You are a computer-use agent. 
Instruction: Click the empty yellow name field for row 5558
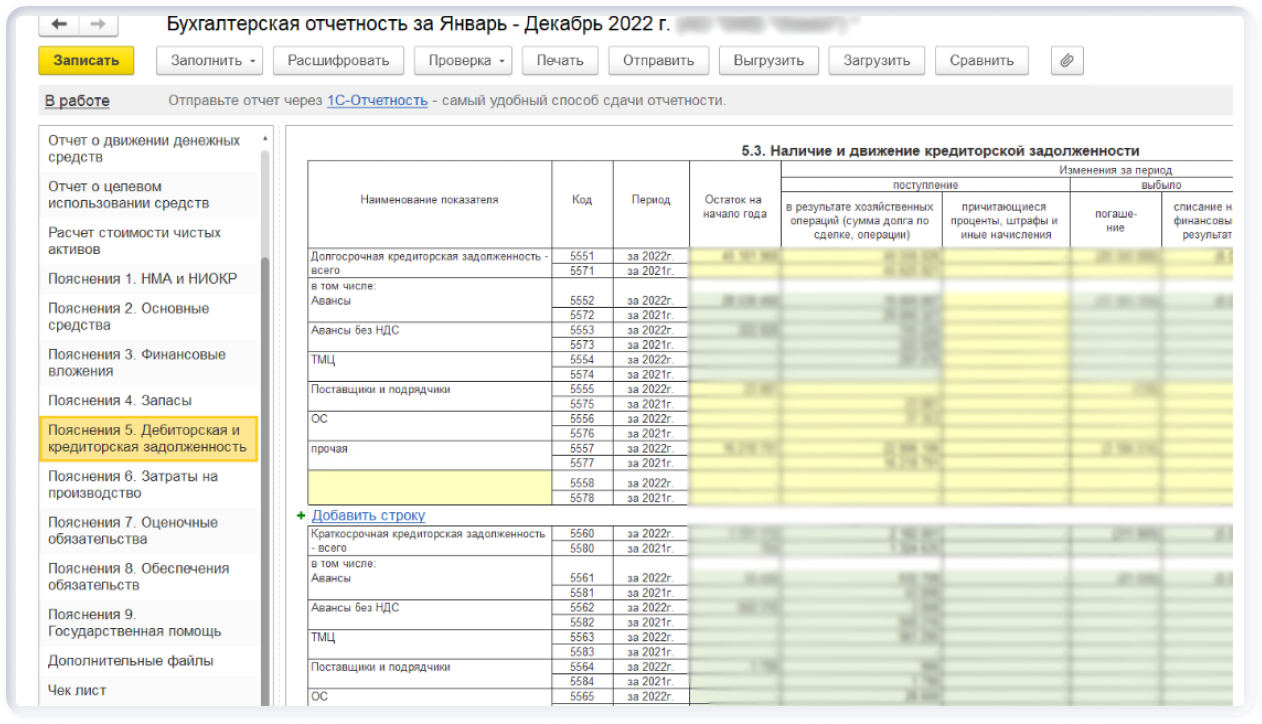[429, 488]
